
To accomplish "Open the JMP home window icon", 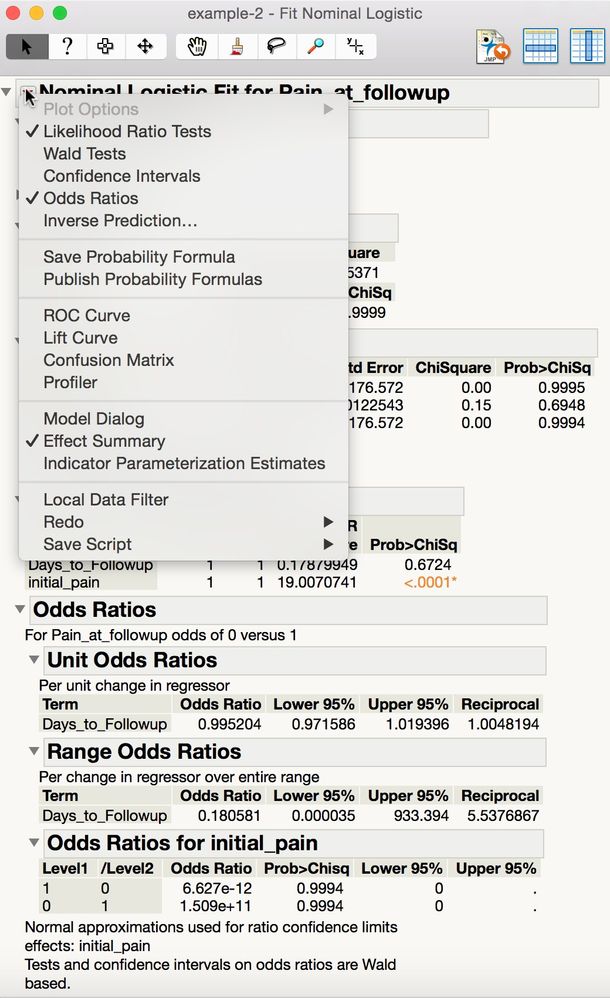I will tap(493, 46).
